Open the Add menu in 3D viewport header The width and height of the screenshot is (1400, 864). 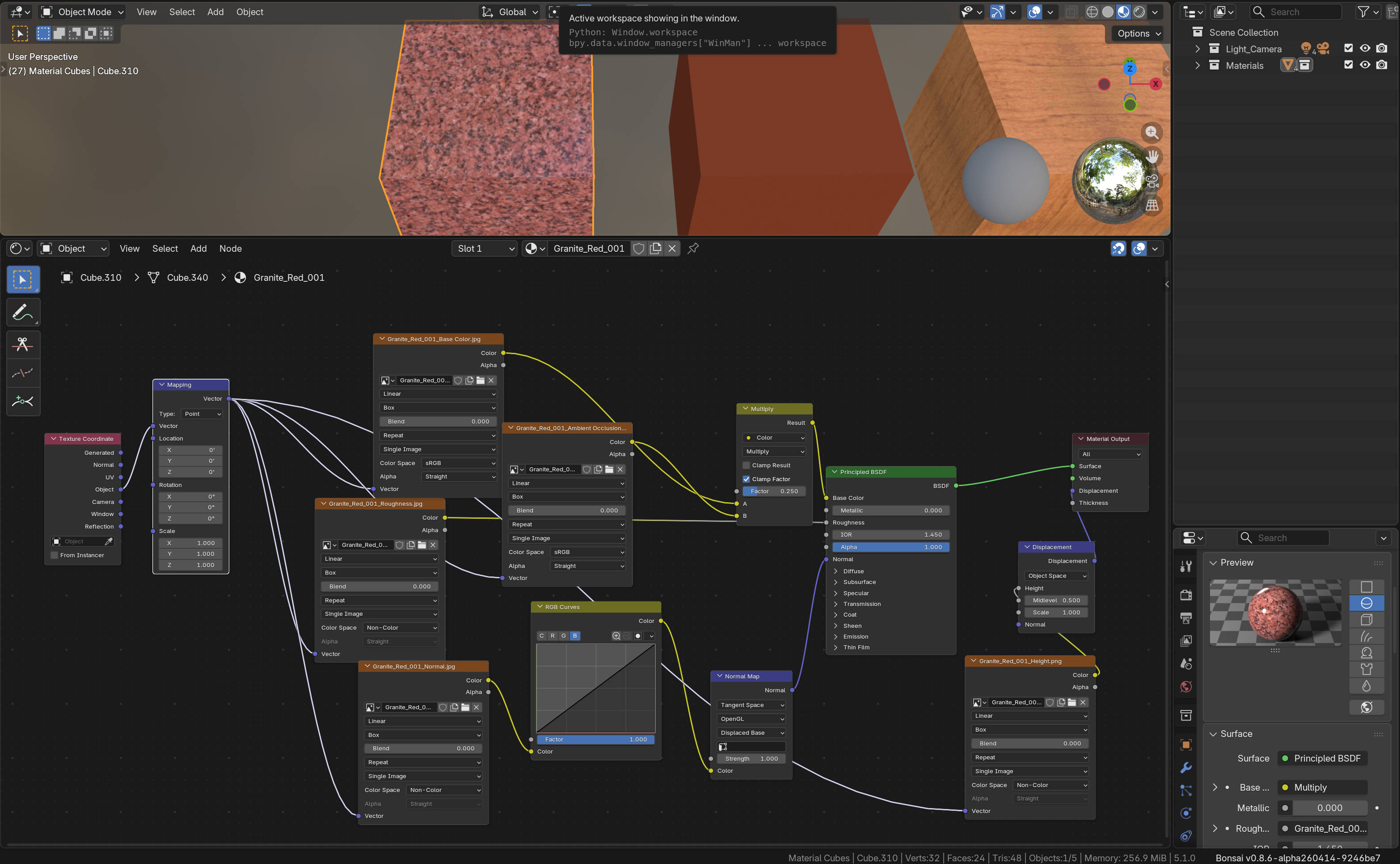click(215, 12)
